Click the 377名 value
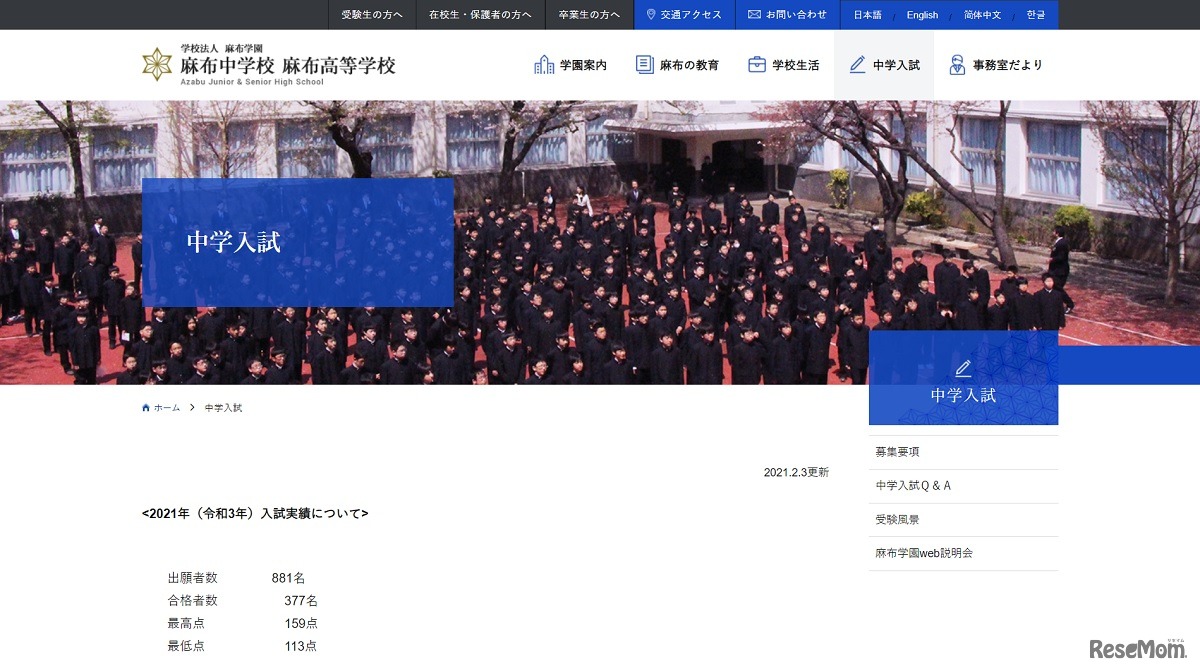This screenshot has height=672, width=1200. tap(301, 601)
